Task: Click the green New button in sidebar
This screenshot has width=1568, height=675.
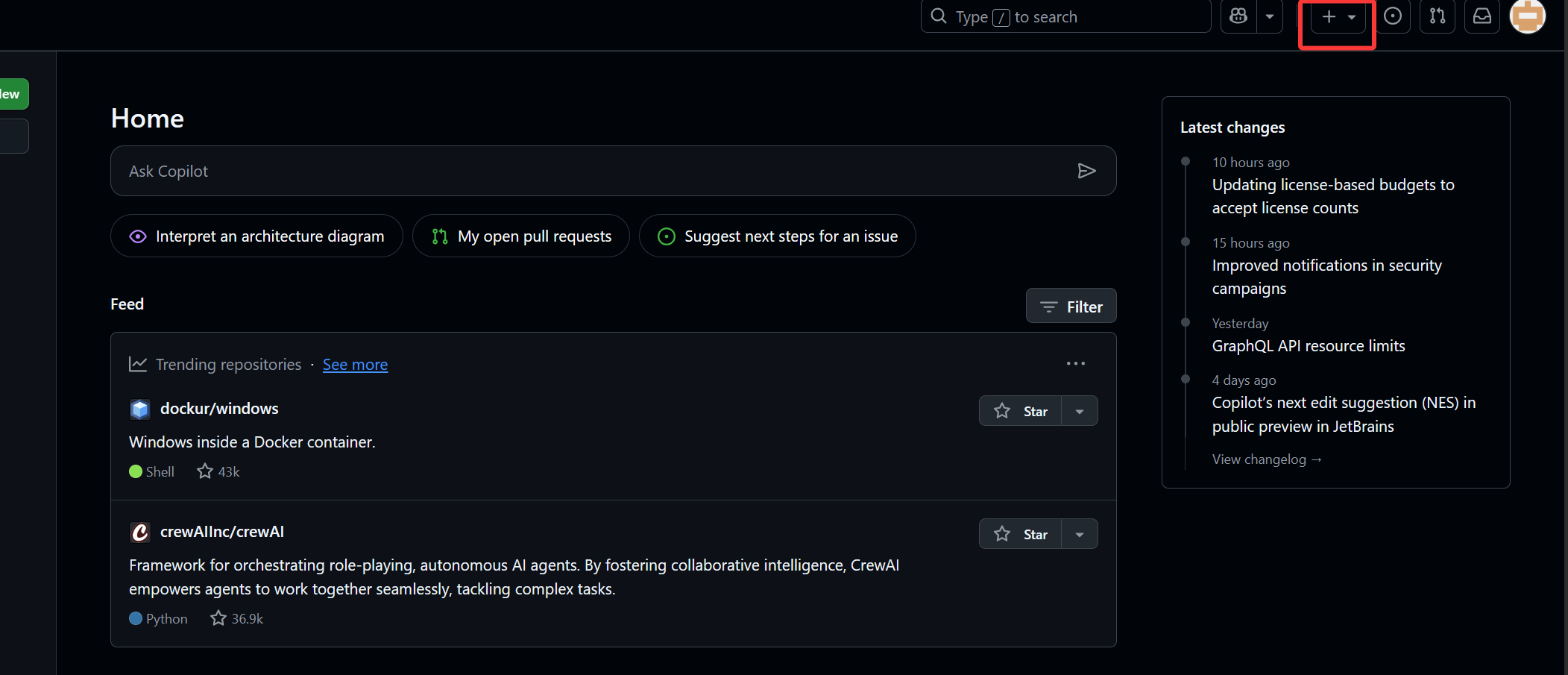Action: (13, 94)
